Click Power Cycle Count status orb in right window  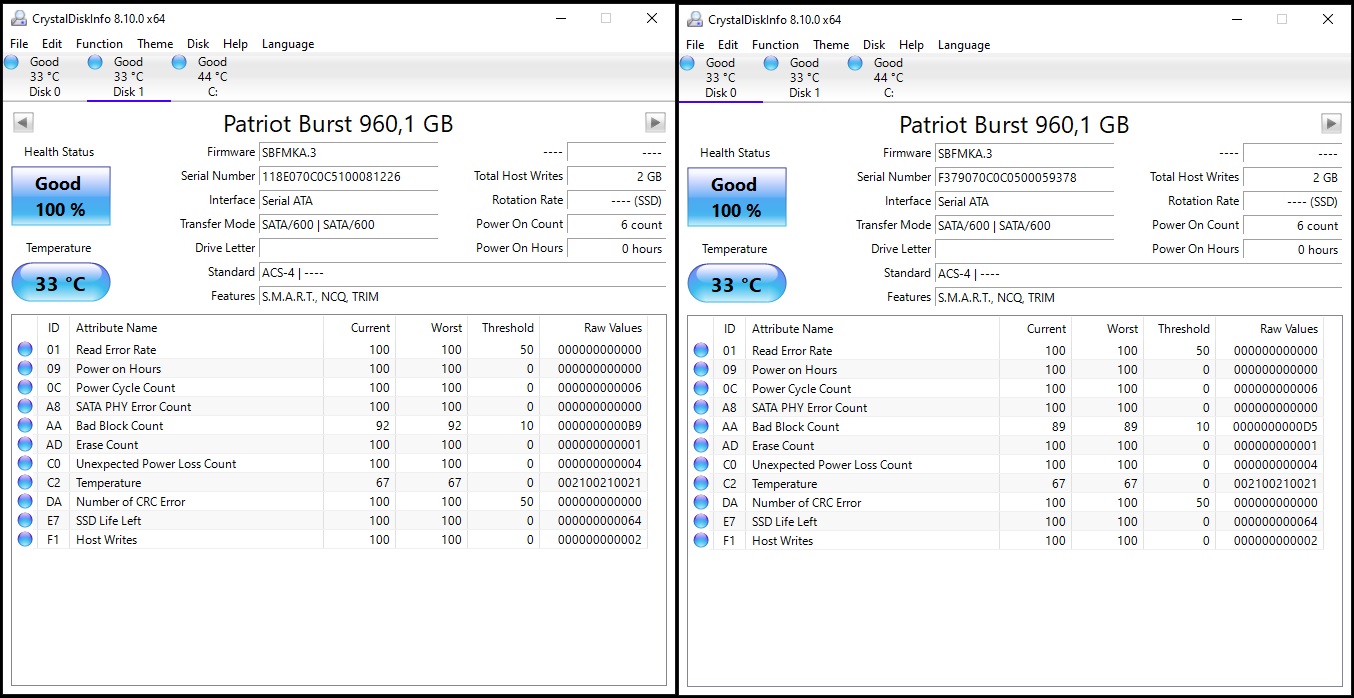[x=701, y=389]
